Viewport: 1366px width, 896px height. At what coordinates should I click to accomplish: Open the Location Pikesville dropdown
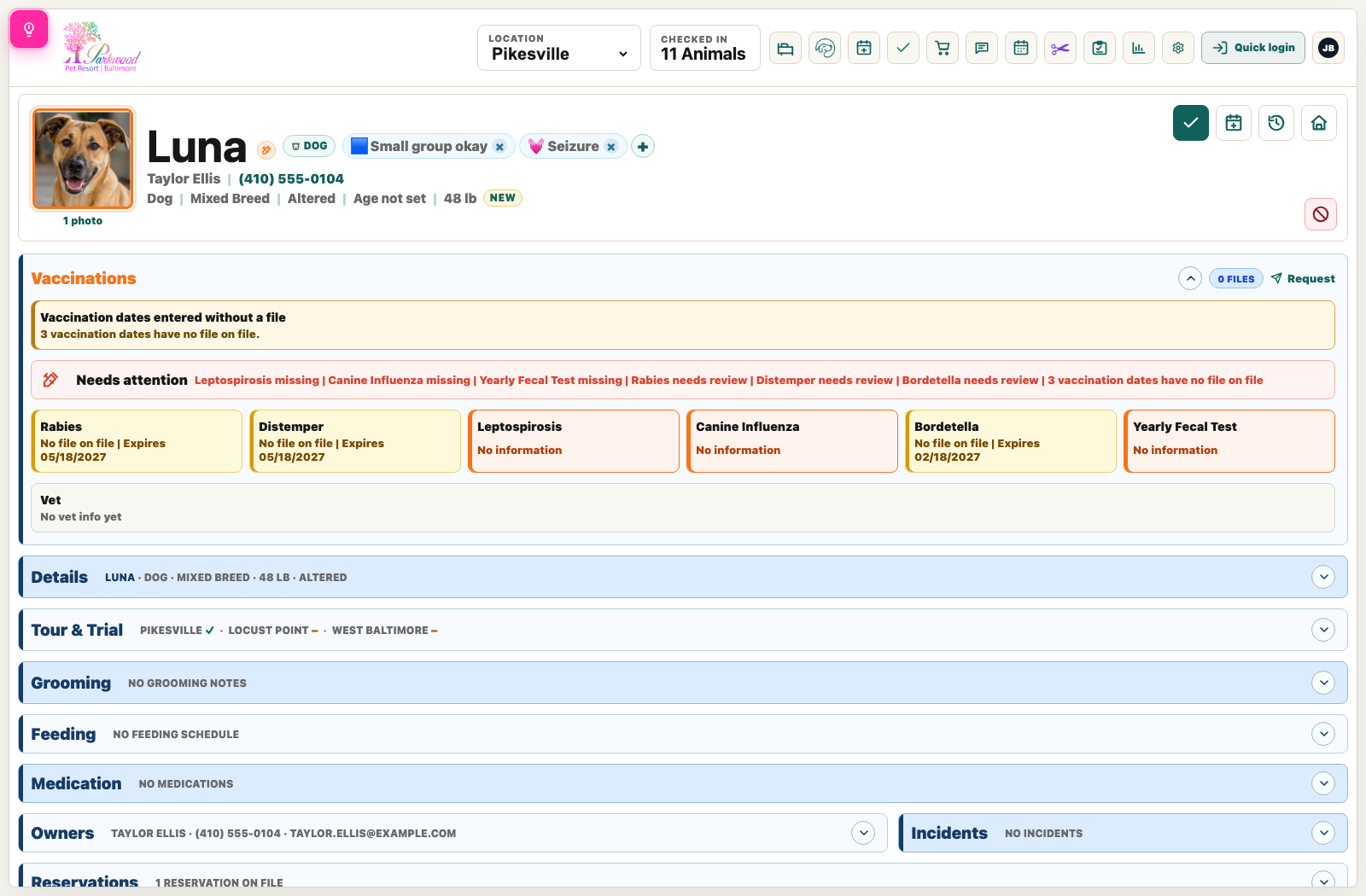click(x=559, y=48)
